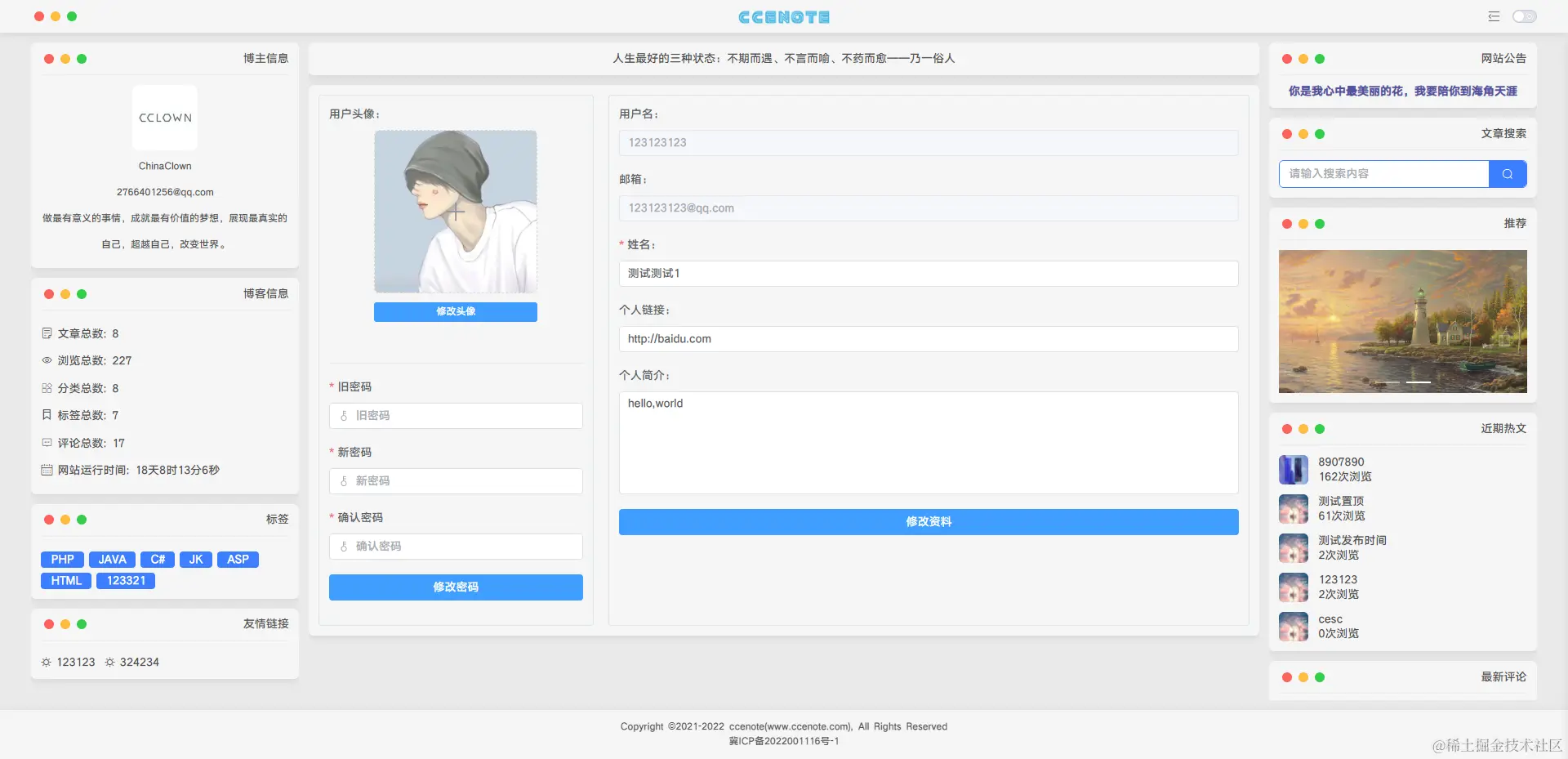
Task: Open thumbnail of article cesc
Action: (1294, 627)
